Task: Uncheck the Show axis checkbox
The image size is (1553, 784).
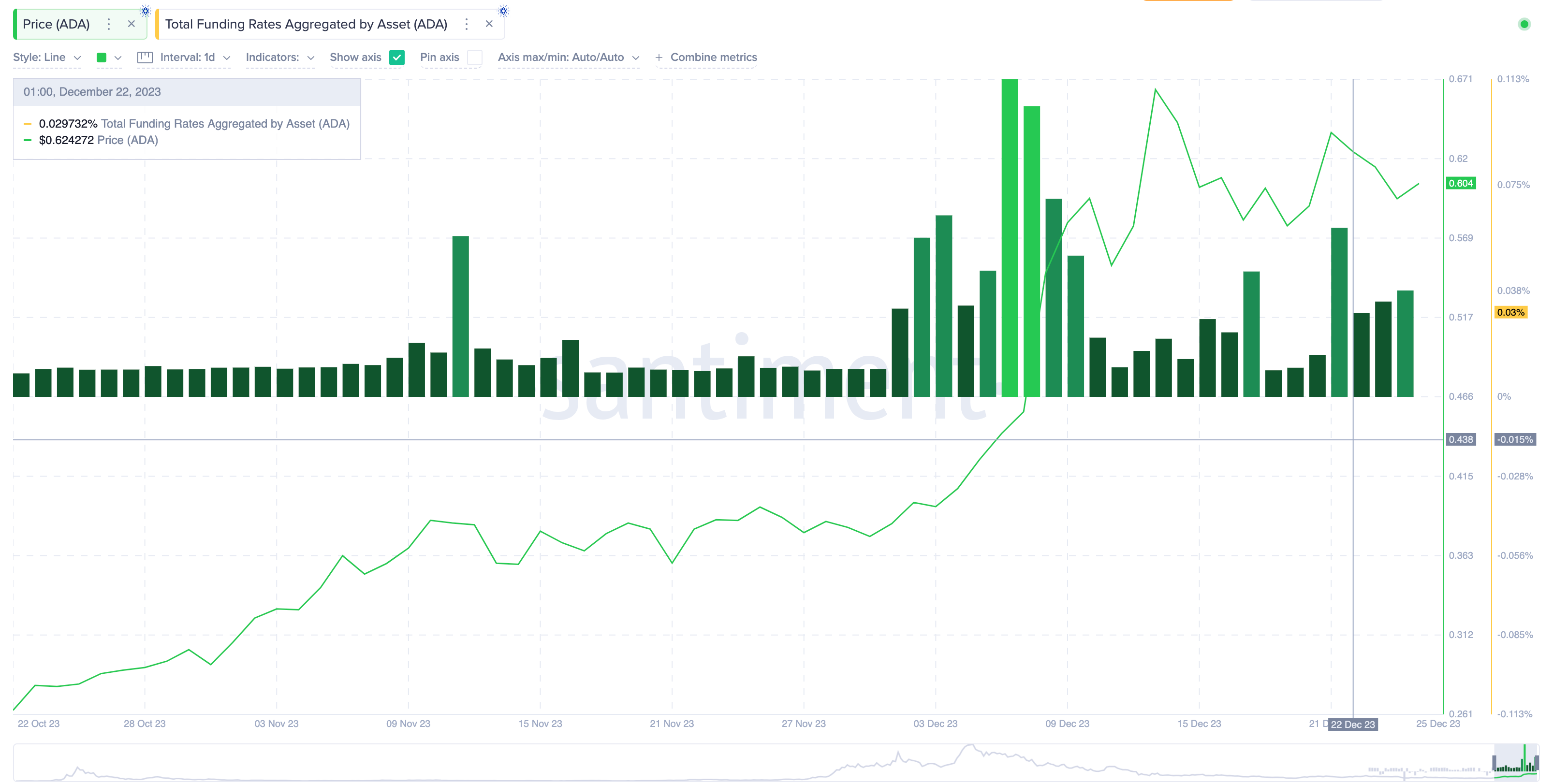Action: (x=396, y=57)
